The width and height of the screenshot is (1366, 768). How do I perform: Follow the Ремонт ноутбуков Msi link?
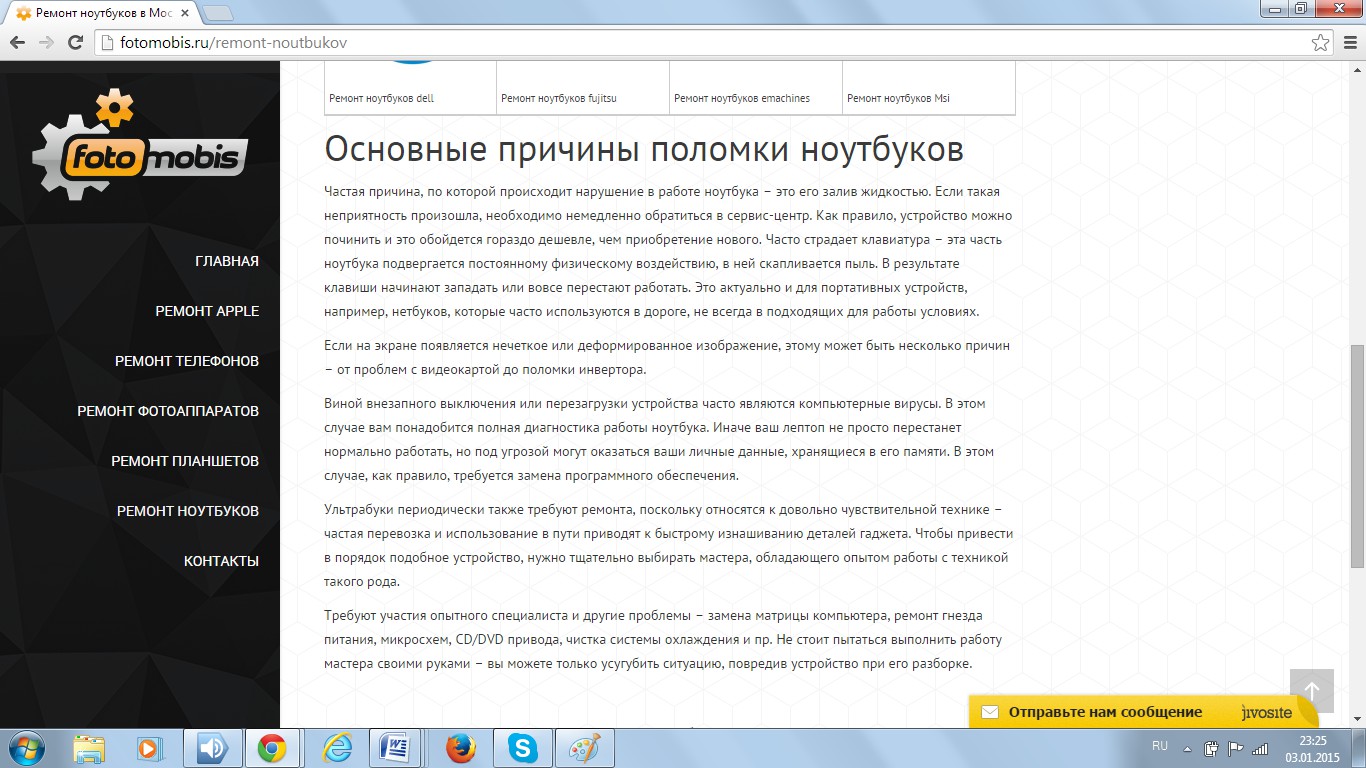898,98
